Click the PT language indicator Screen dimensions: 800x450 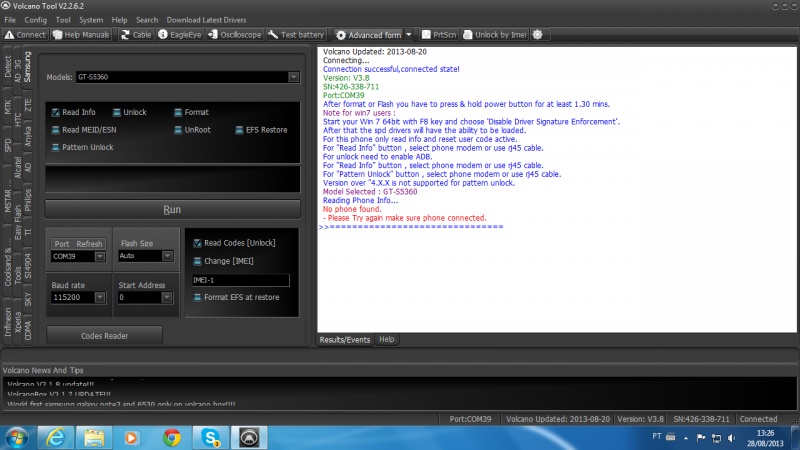click(x=657, y=437)
